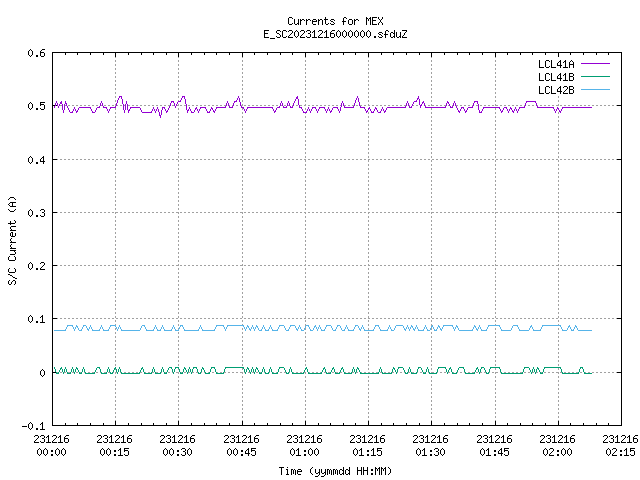The width and height of the screenshot is (640, 480).
Task: Click the blue LCL42B legend line sample
Action: coord(595,89)
